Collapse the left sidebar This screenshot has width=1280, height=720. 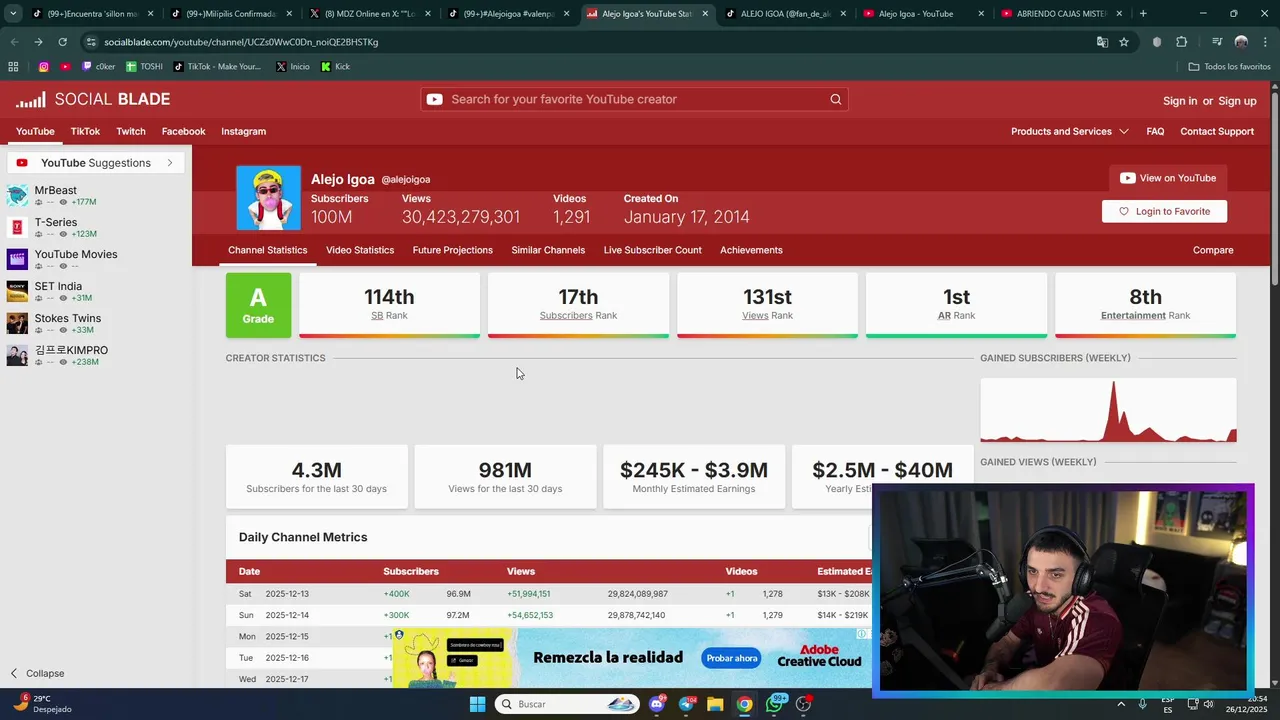coord(37,673)
